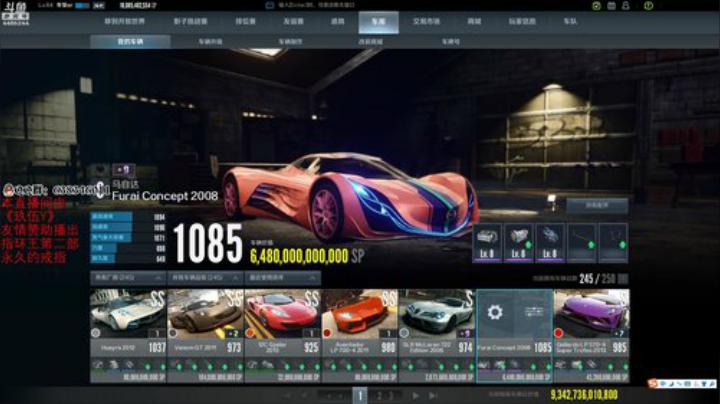This screenshot has height=404, width=720.
Task: Click the +2 badge on Venom GT card
Action: point(233,333)
